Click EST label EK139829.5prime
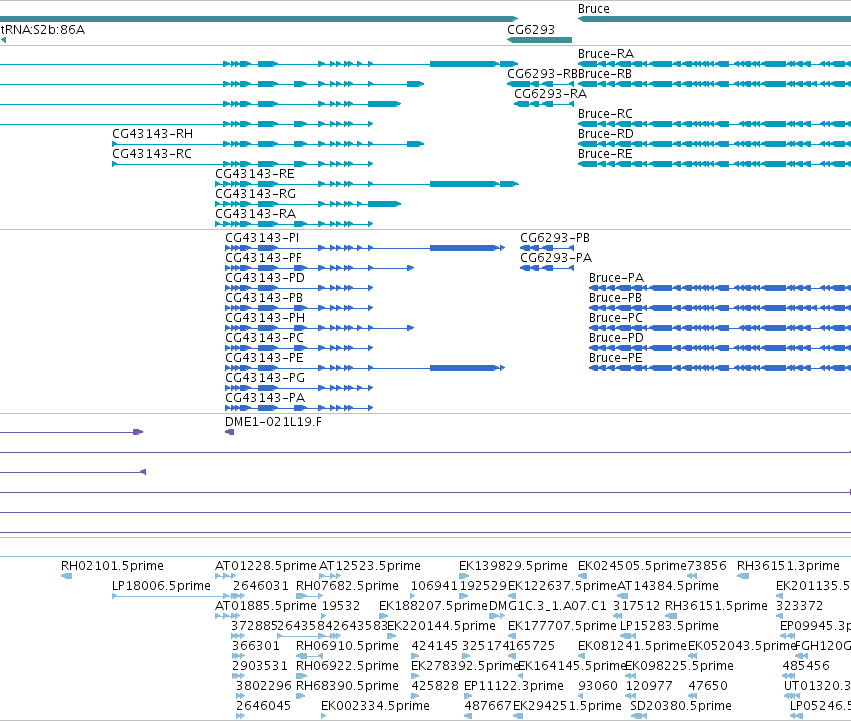Viewport: 851px width, 721px height. (x=513, y=566)
